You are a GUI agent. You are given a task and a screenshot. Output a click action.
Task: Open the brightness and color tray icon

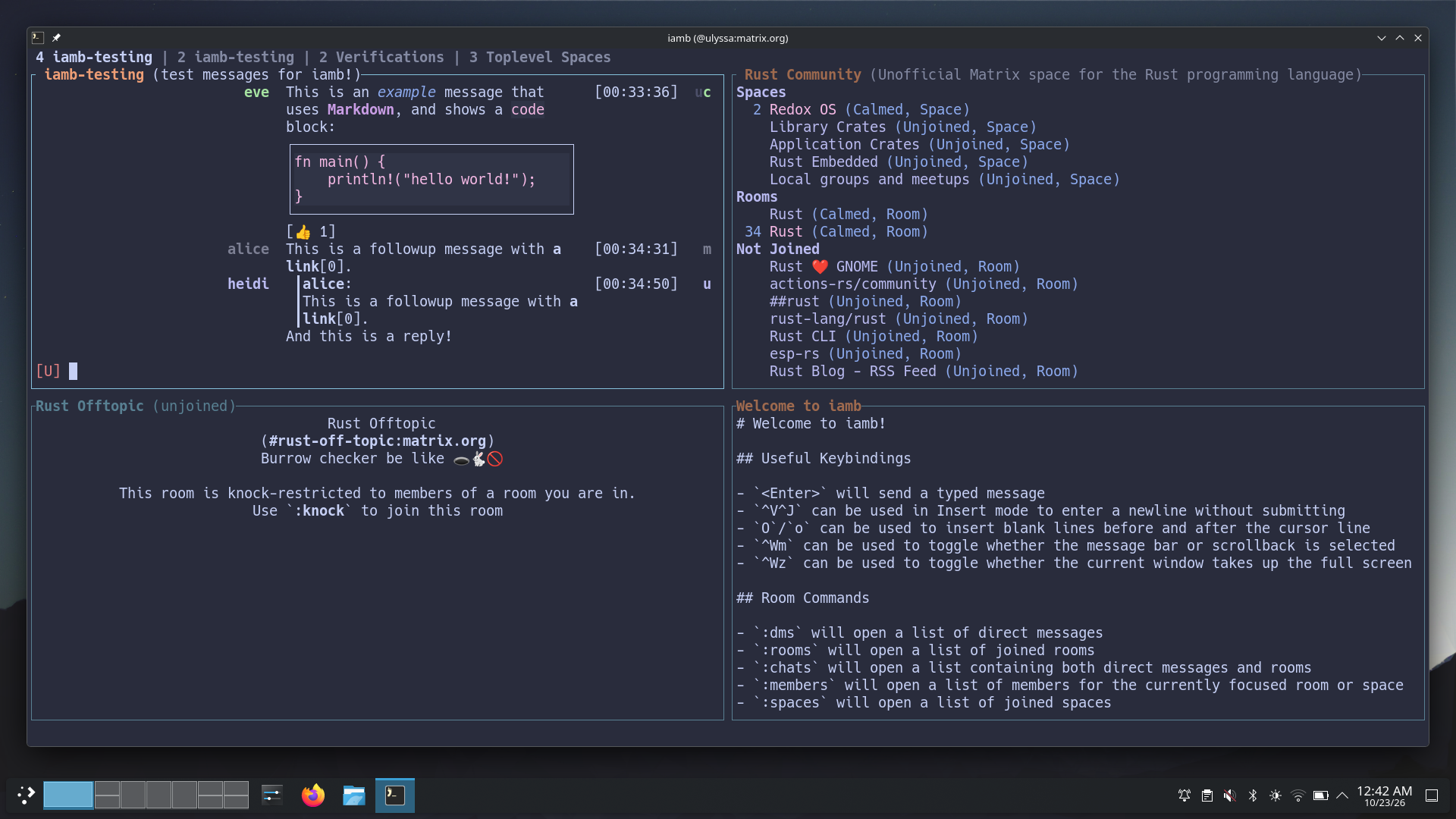1275,795
